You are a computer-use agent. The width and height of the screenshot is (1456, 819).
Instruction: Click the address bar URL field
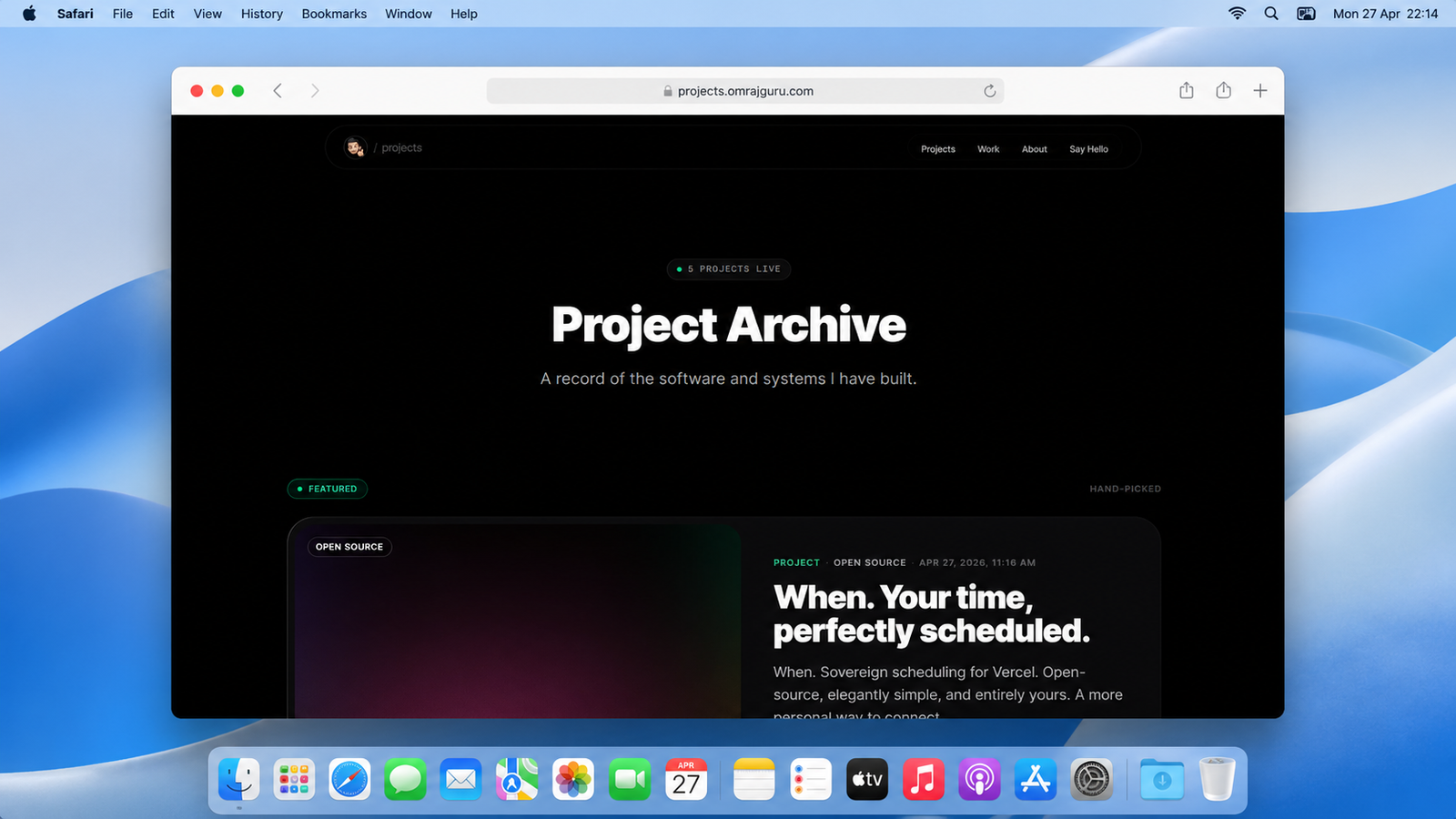tap(745, 91)
